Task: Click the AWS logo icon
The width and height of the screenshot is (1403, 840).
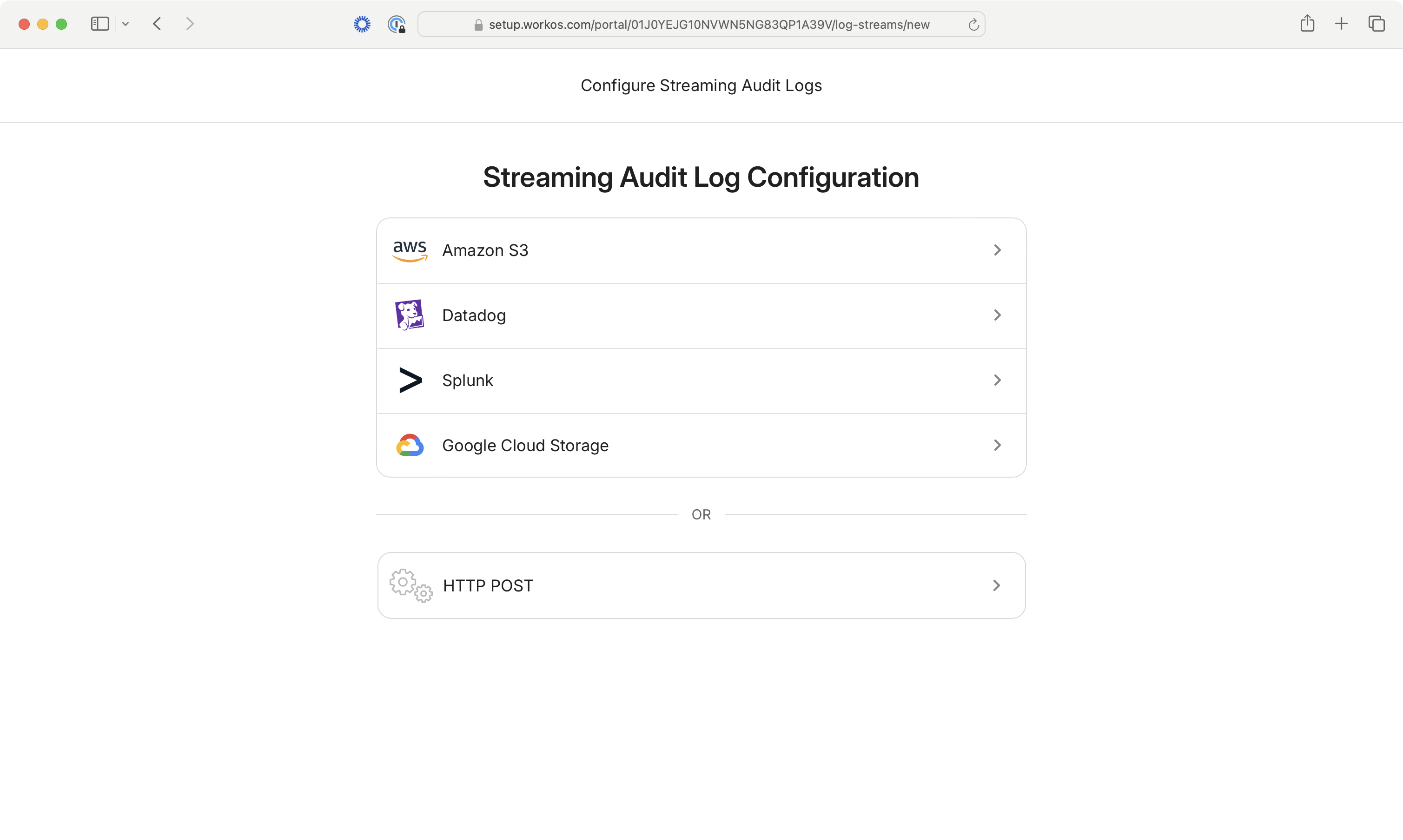Action: tap(410, 250)
